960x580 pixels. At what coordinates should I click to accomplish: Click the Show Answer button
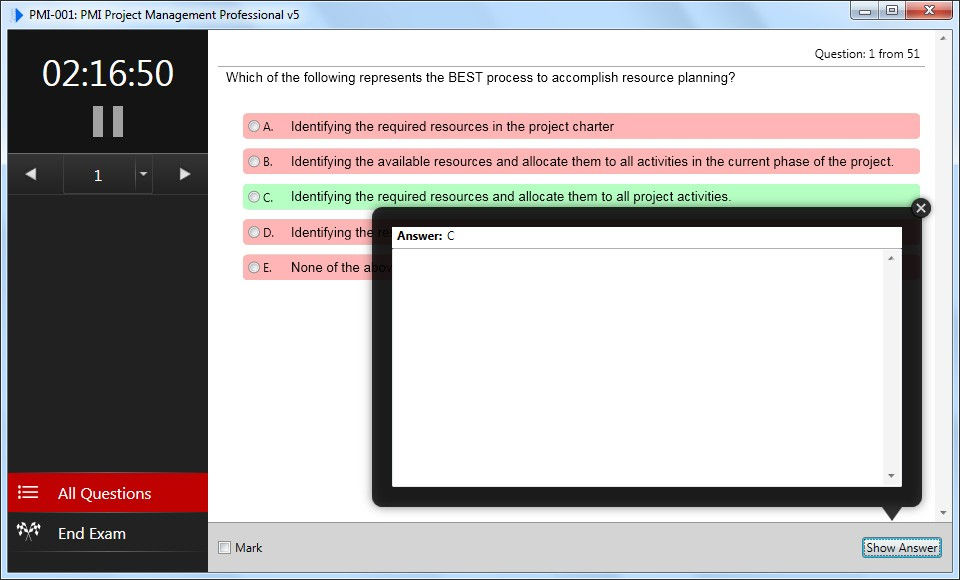(901, 548)
